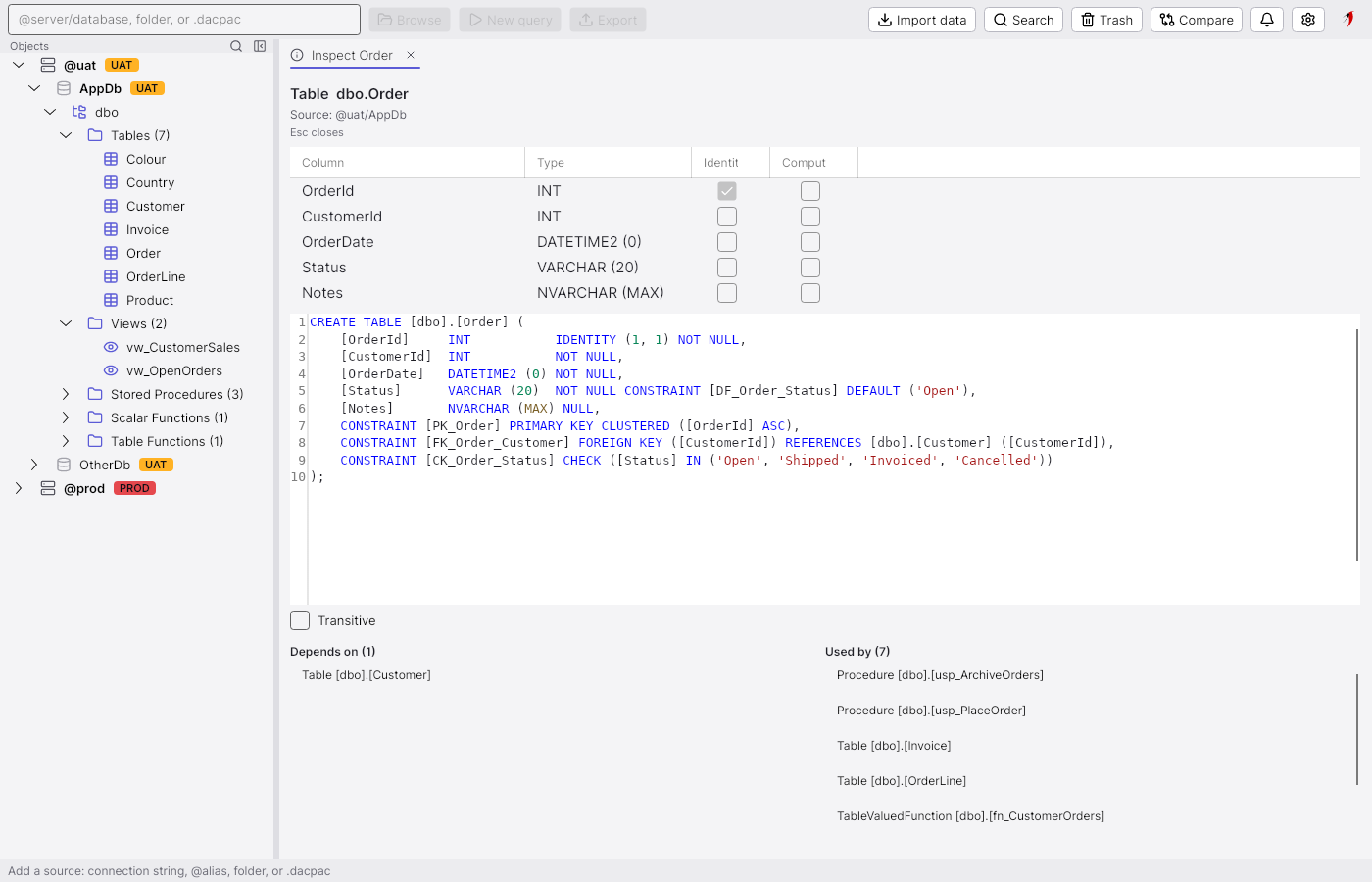Collapse the AppDb database node
Screen dimensions: 1372x882
click(34, 88)
